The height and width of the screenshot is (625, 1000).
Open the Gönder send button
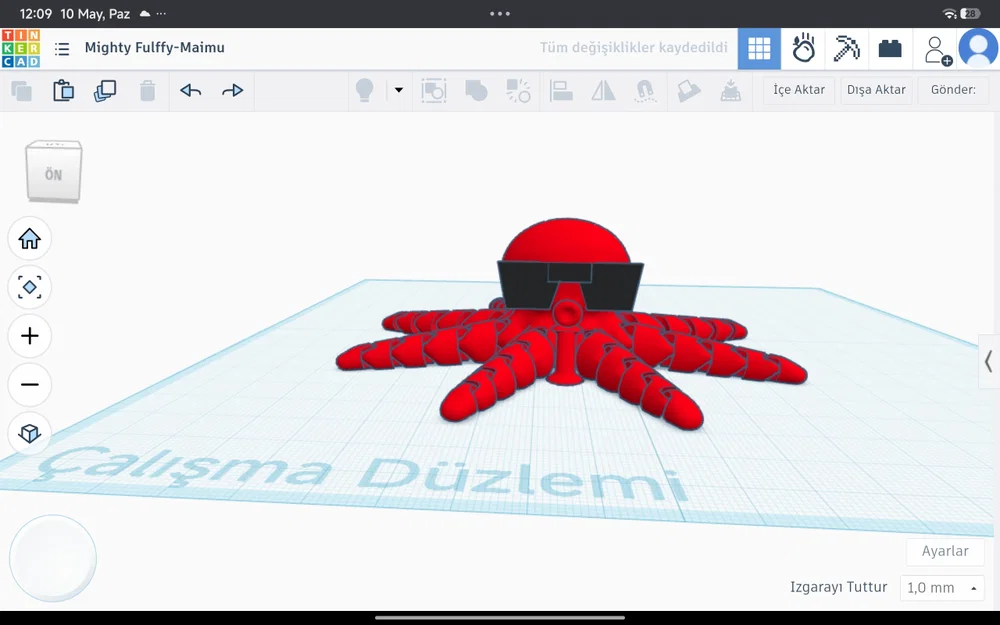click(953, 90)
